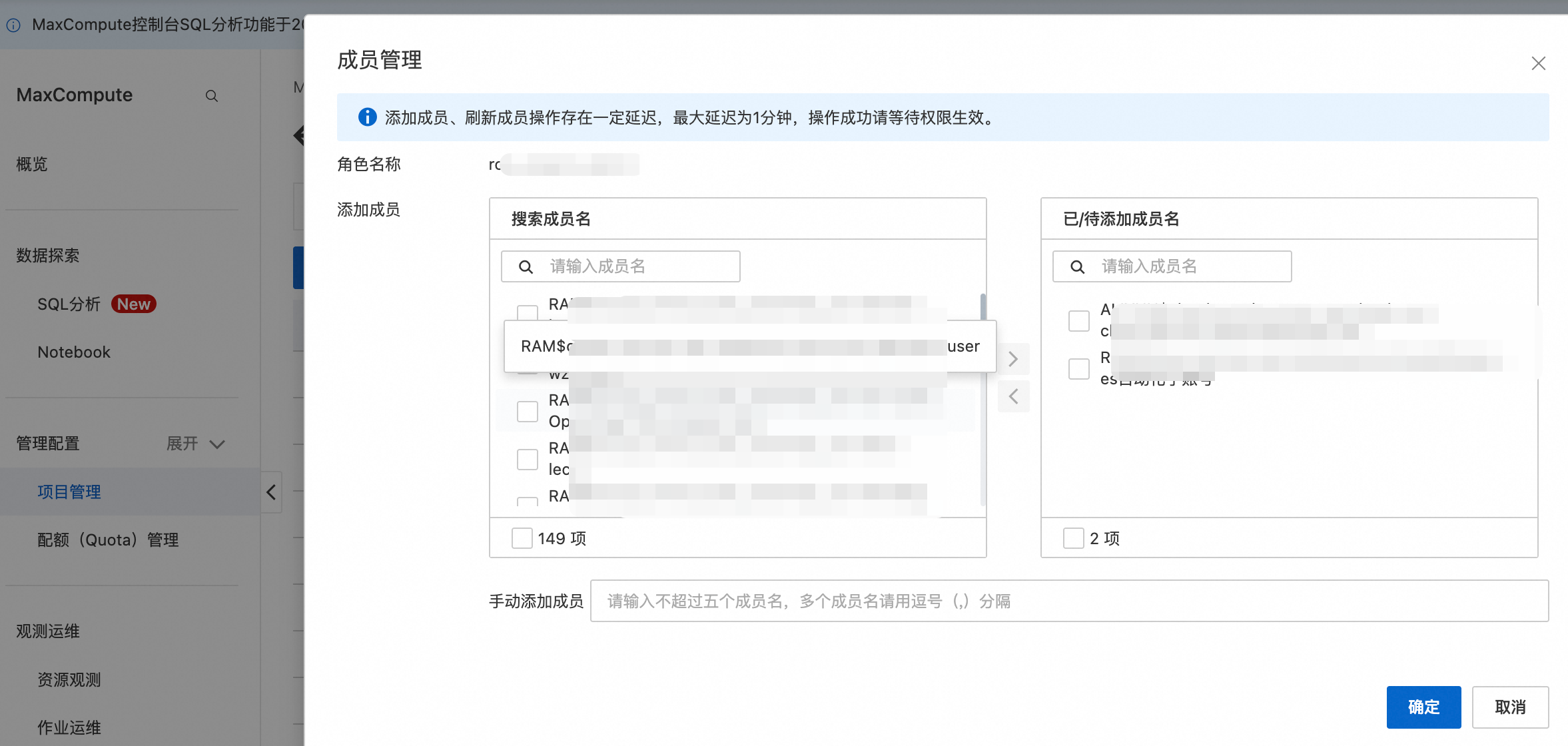The width and height of the screenshot is (1568, 746).
Task: Confirm with the 确定 button
Action: (x=1423, y=707)
